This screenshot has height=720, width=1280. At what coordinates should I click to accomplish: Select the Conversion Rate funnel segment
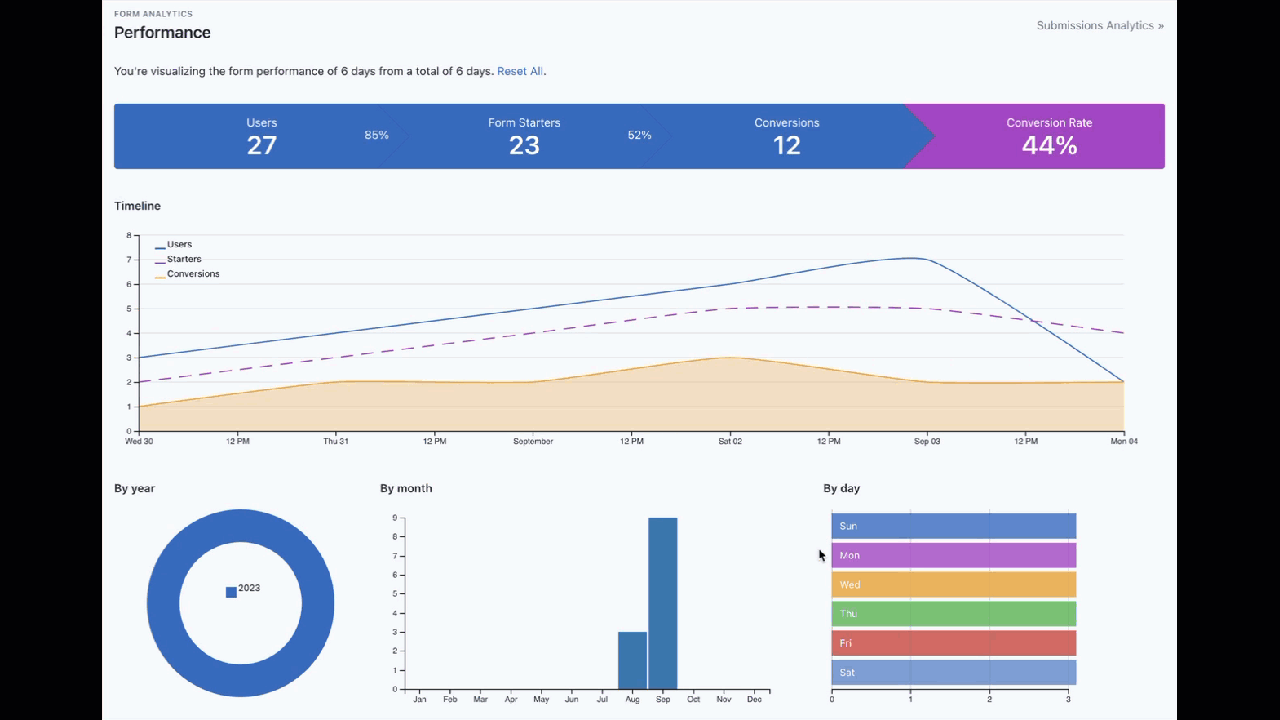tap(1049, 136)
